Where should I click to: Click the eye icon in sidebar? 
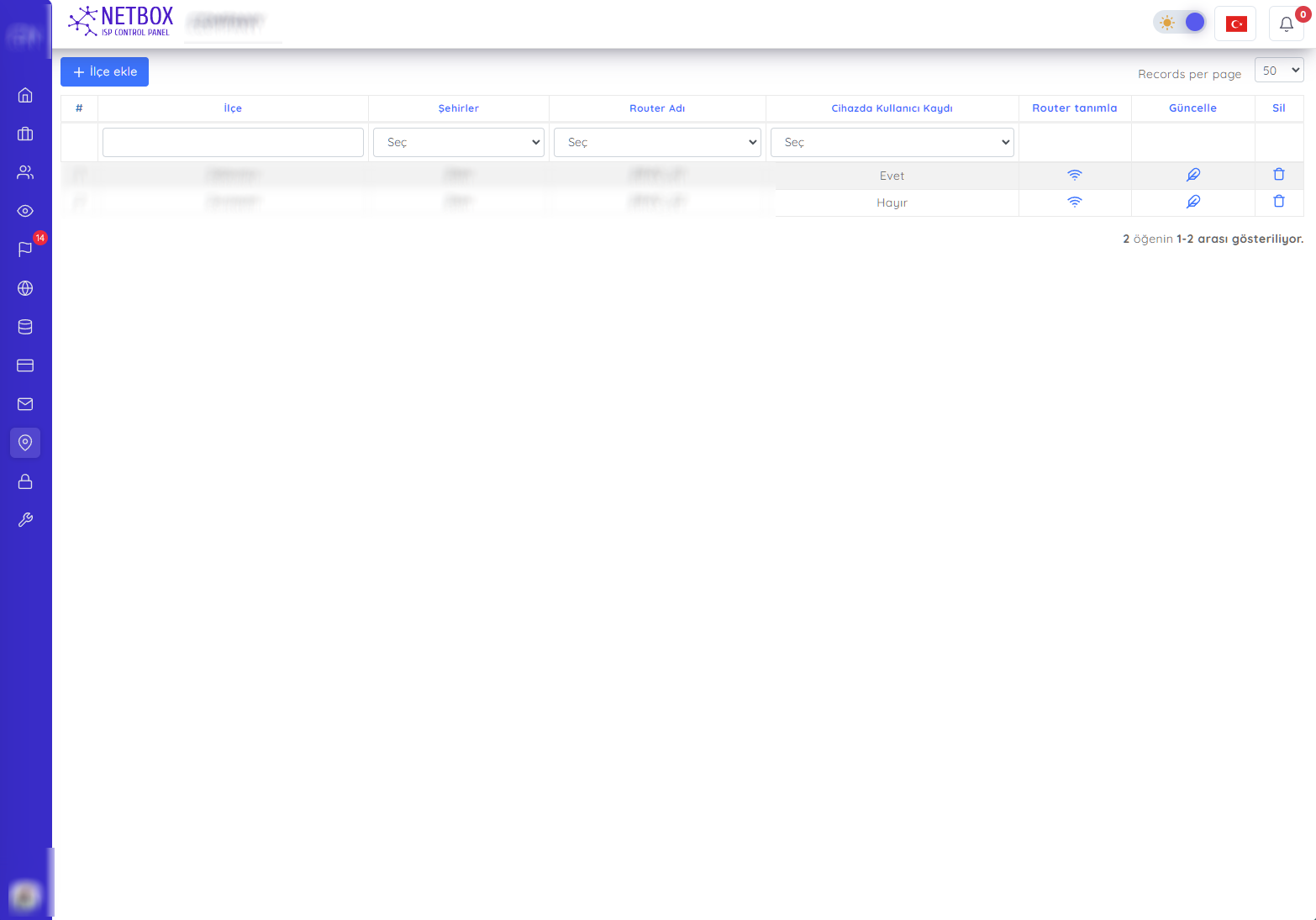[x=25, y=211]
